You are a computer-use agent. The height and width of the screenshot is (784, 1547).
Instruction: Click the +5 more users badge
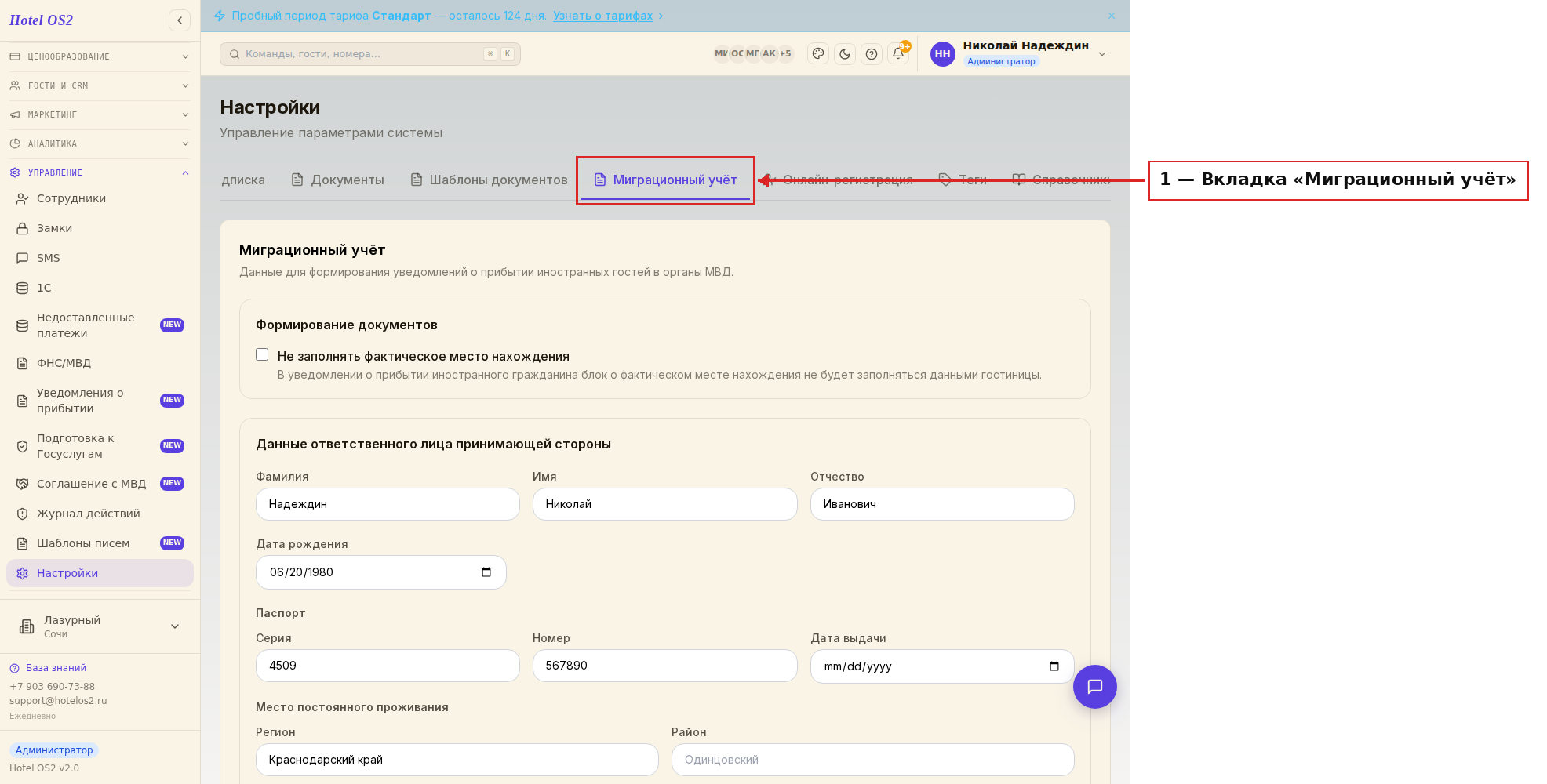(785, 54)
